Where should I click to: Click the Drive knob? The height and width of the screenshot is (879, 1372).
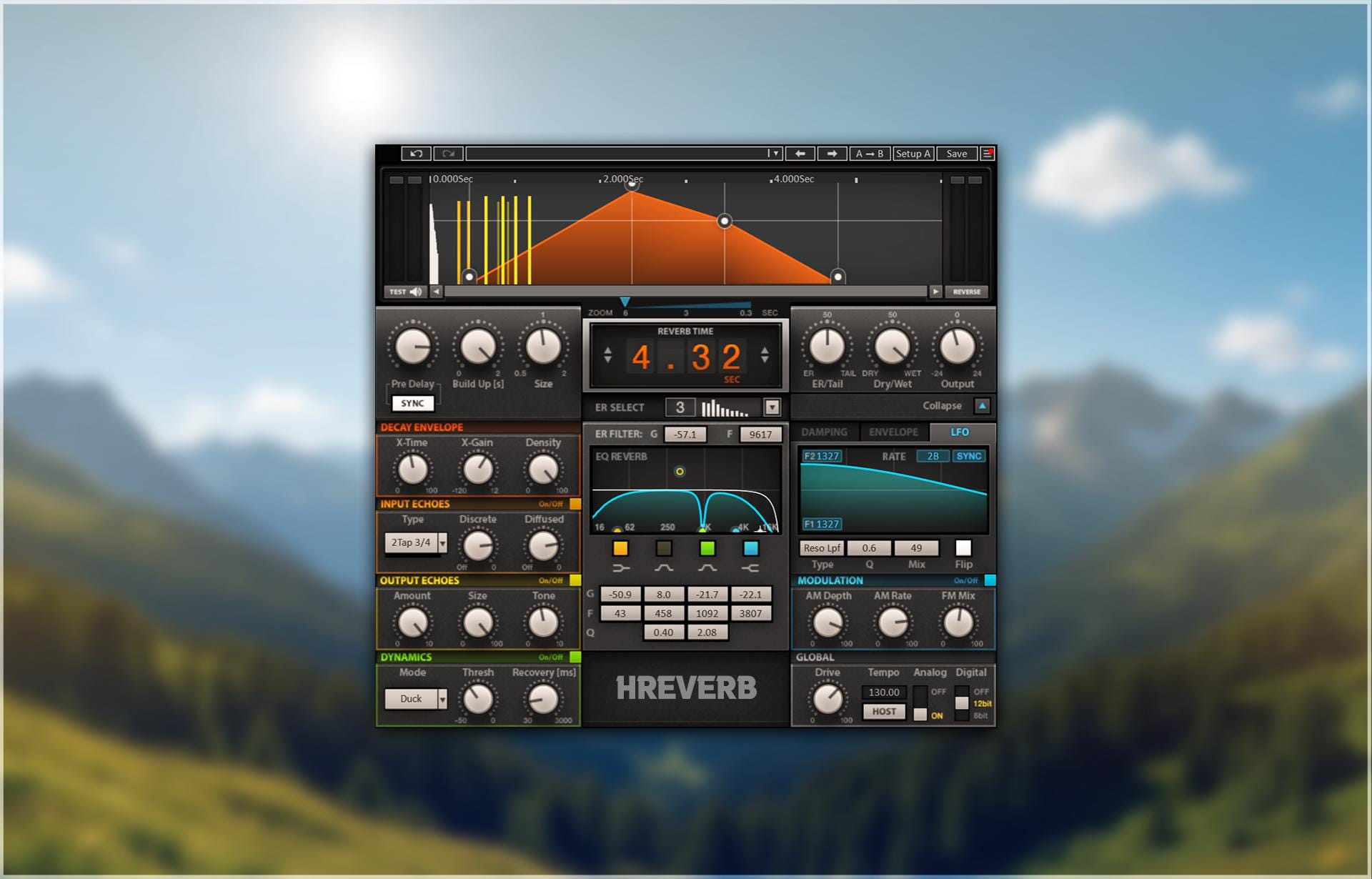[827, 699]
